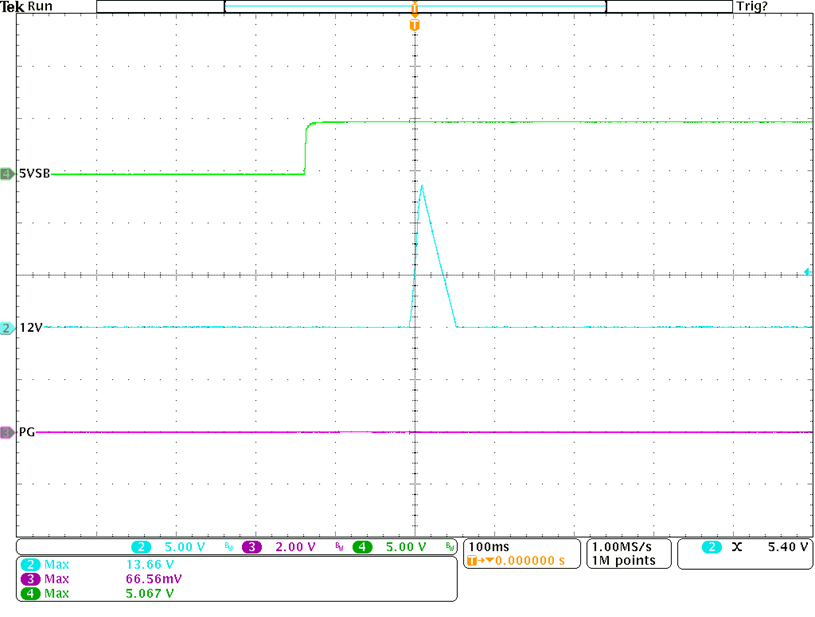
Task: Click the Tek logo
Action: (12, 6)
